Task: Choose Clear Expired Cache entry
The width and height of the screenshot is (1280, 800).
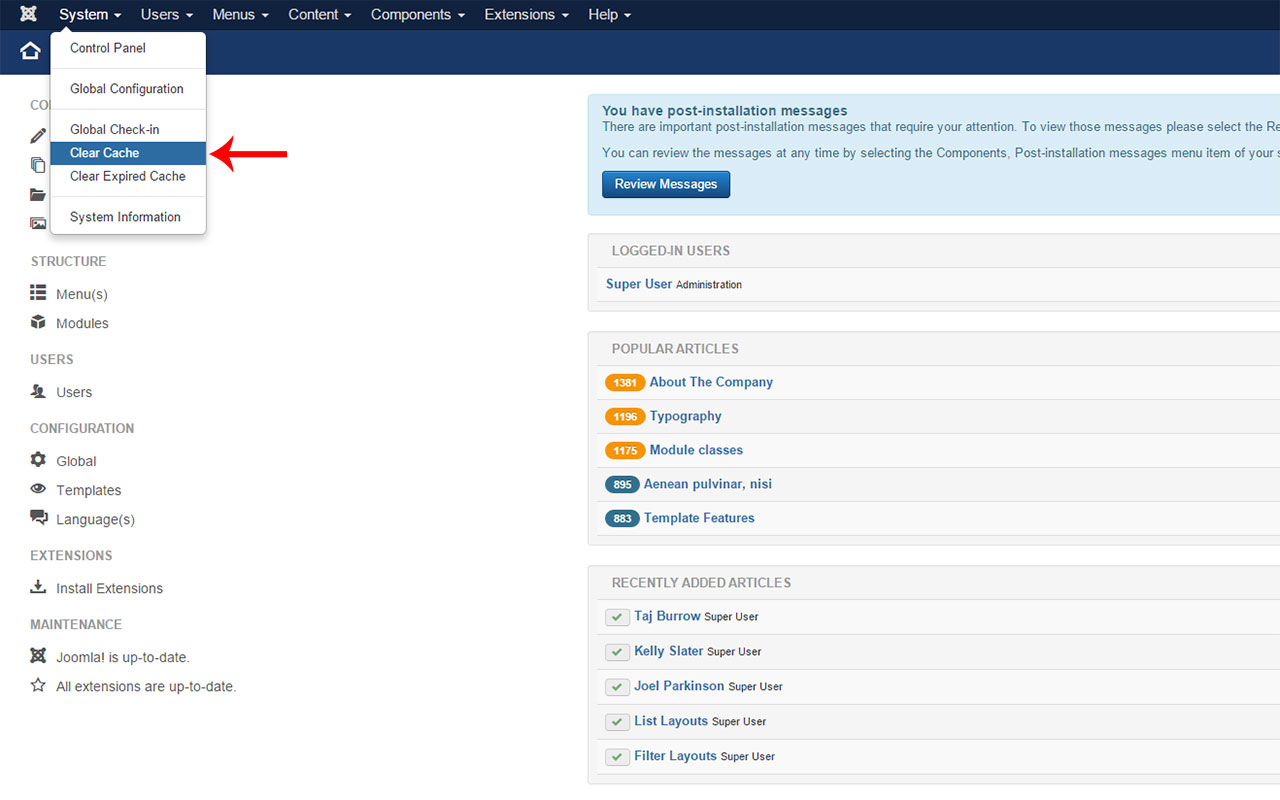Action: point(128,176)
